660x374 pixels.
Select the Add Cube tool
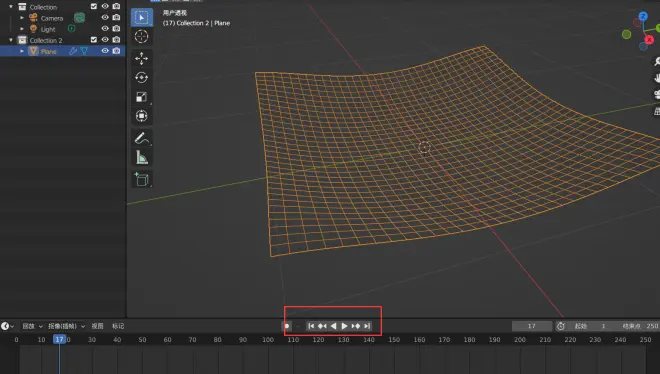pyautogui.click(x=141, y=179)
